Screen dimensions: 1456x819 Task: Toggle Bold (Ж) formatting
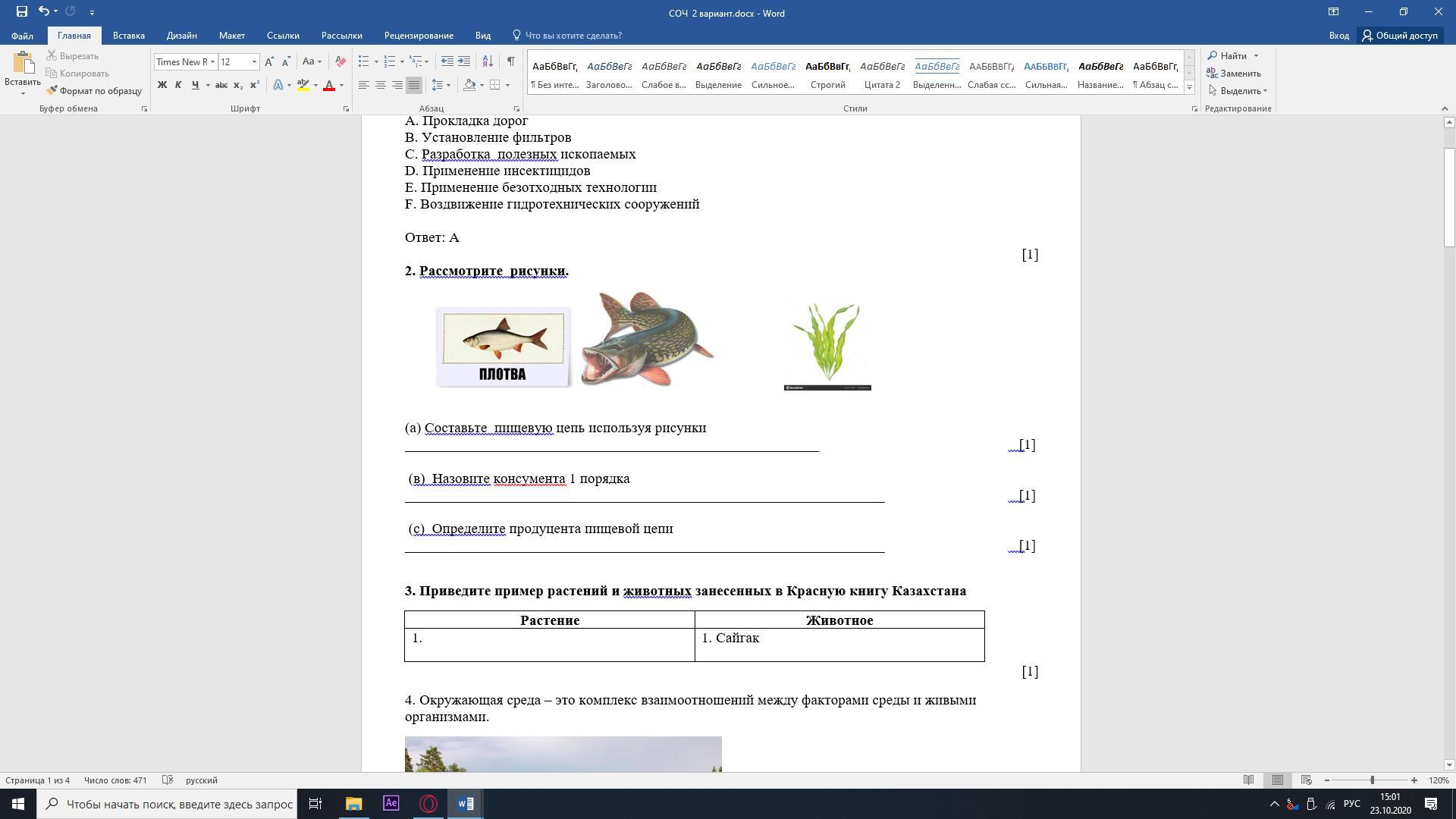(x=162, y=85)
